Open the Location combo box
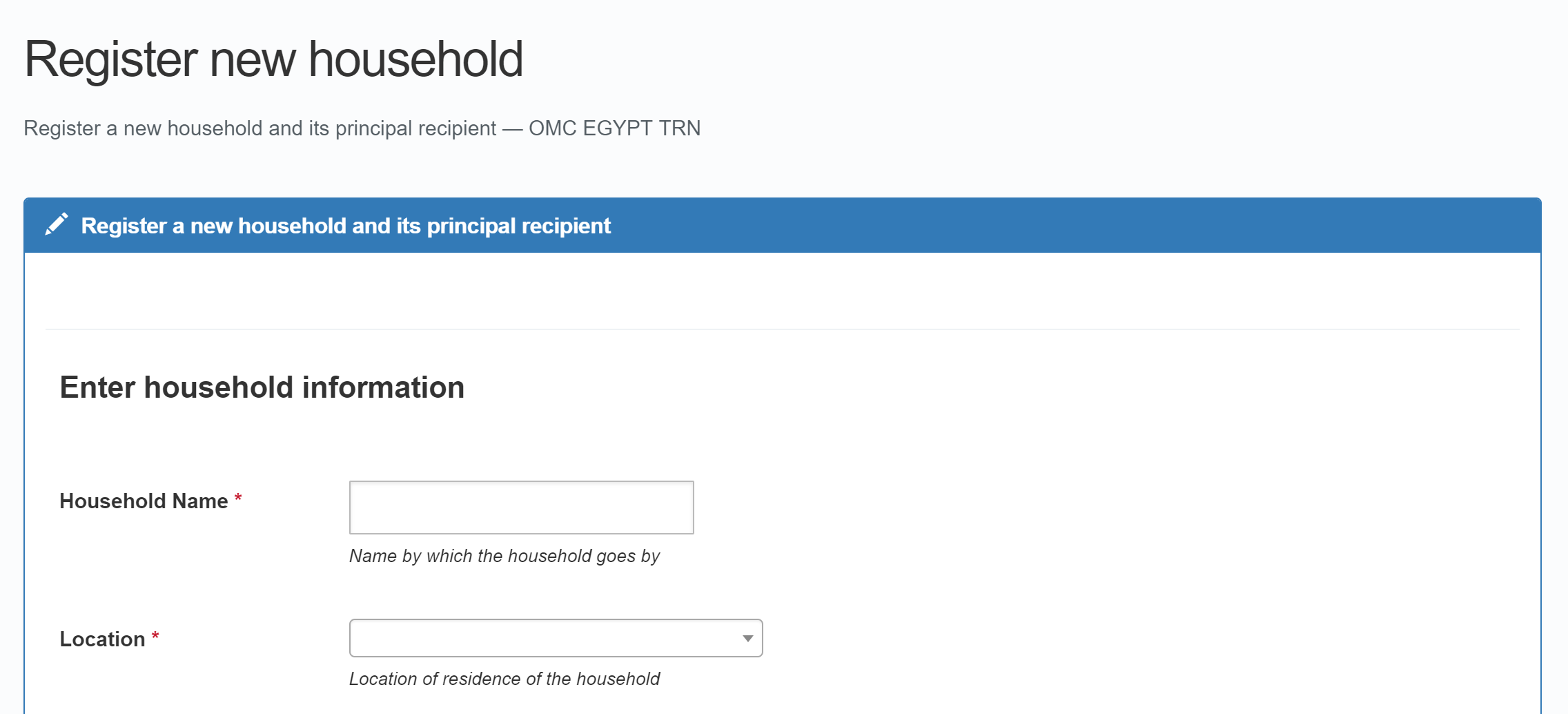1568x714 pixels. tap(545, 638)
